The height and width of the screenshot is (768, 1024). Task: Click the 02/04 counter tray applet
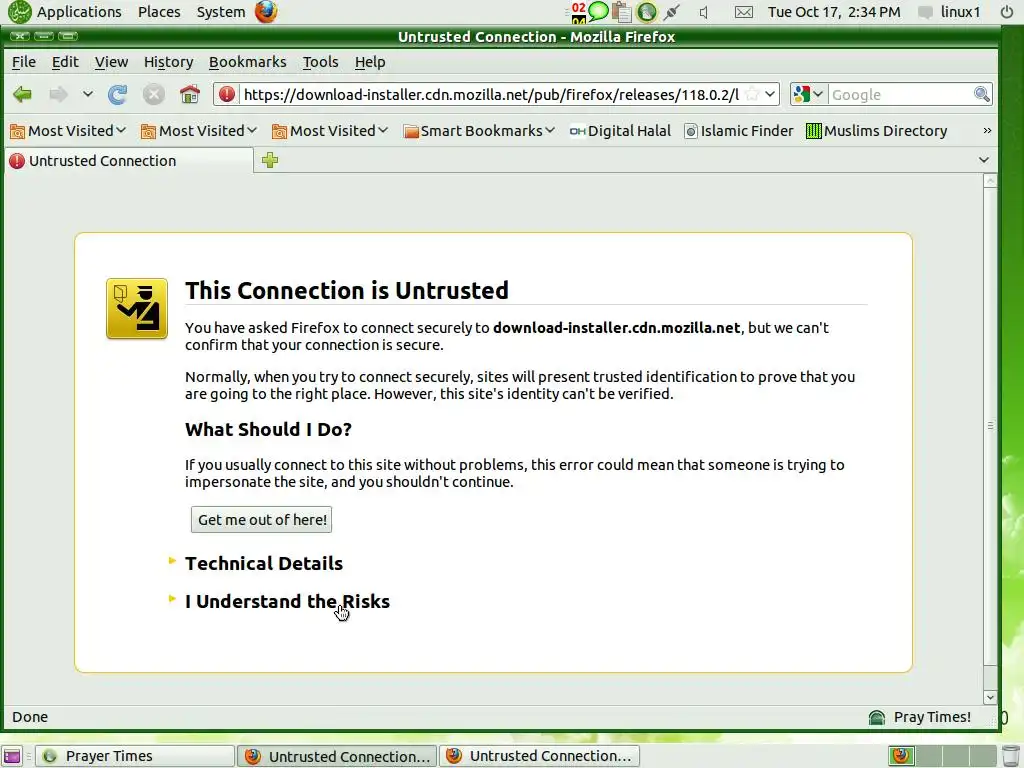pos(579,12)
